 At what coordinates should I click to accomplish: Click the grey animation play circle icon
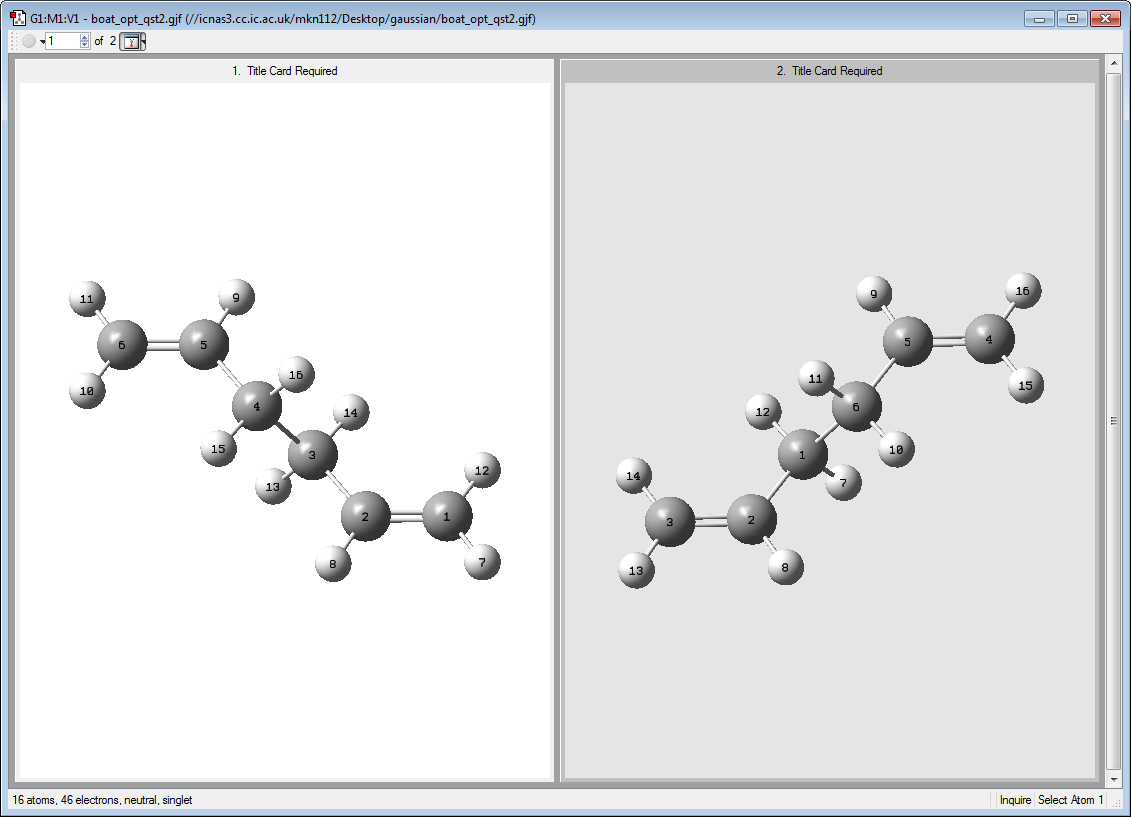tap(29, 41)
